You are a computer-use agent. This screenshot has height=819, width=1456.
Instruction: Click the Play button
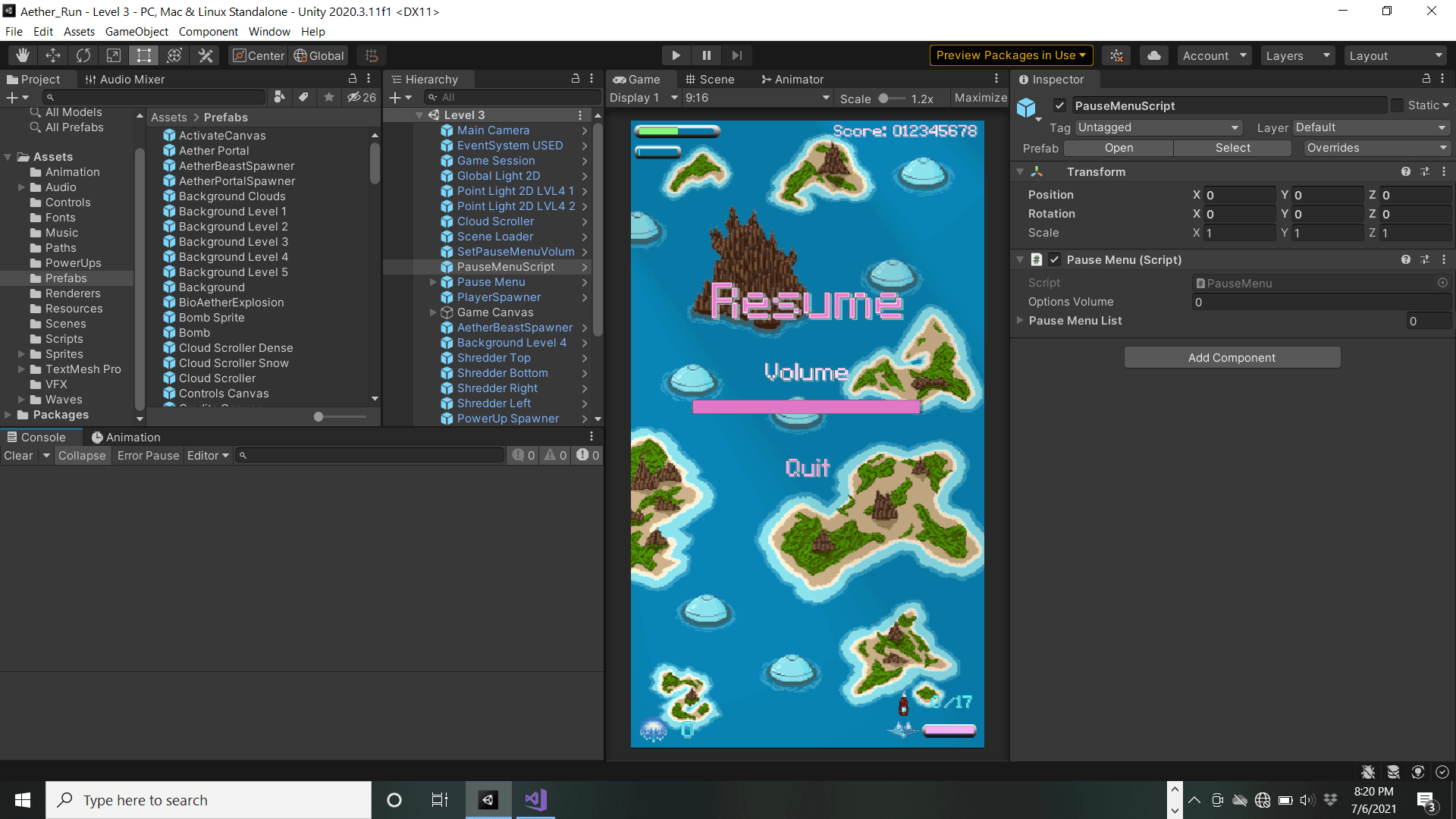pos(676,55)
